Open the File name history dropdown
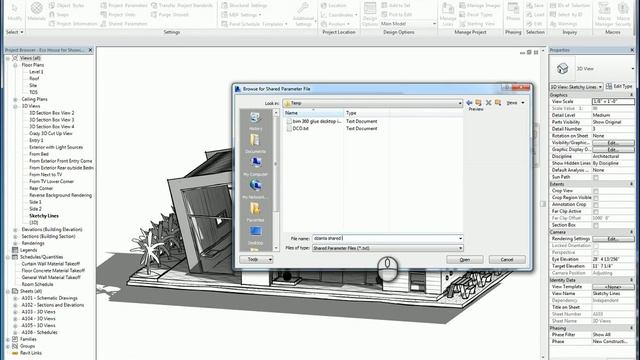 click(x=460, y=238)
